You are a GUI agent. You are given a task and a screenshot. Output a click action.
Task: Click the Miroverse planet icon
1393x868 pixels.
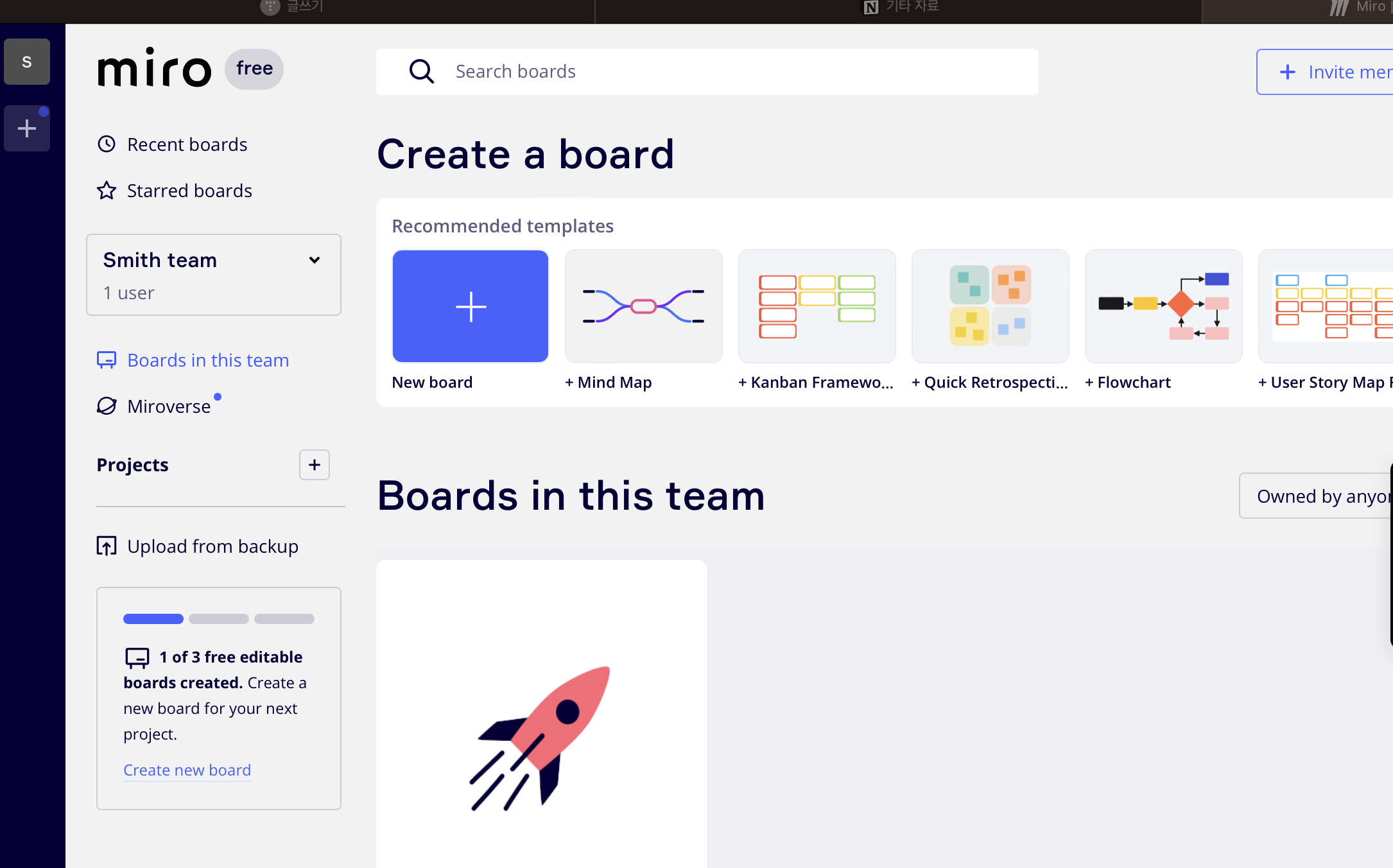(x=107, y=406)
